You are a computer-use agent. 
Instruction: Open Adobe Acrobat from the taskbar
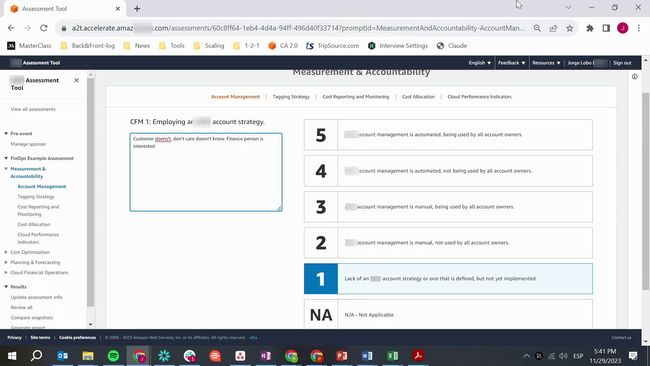[418, 356]
